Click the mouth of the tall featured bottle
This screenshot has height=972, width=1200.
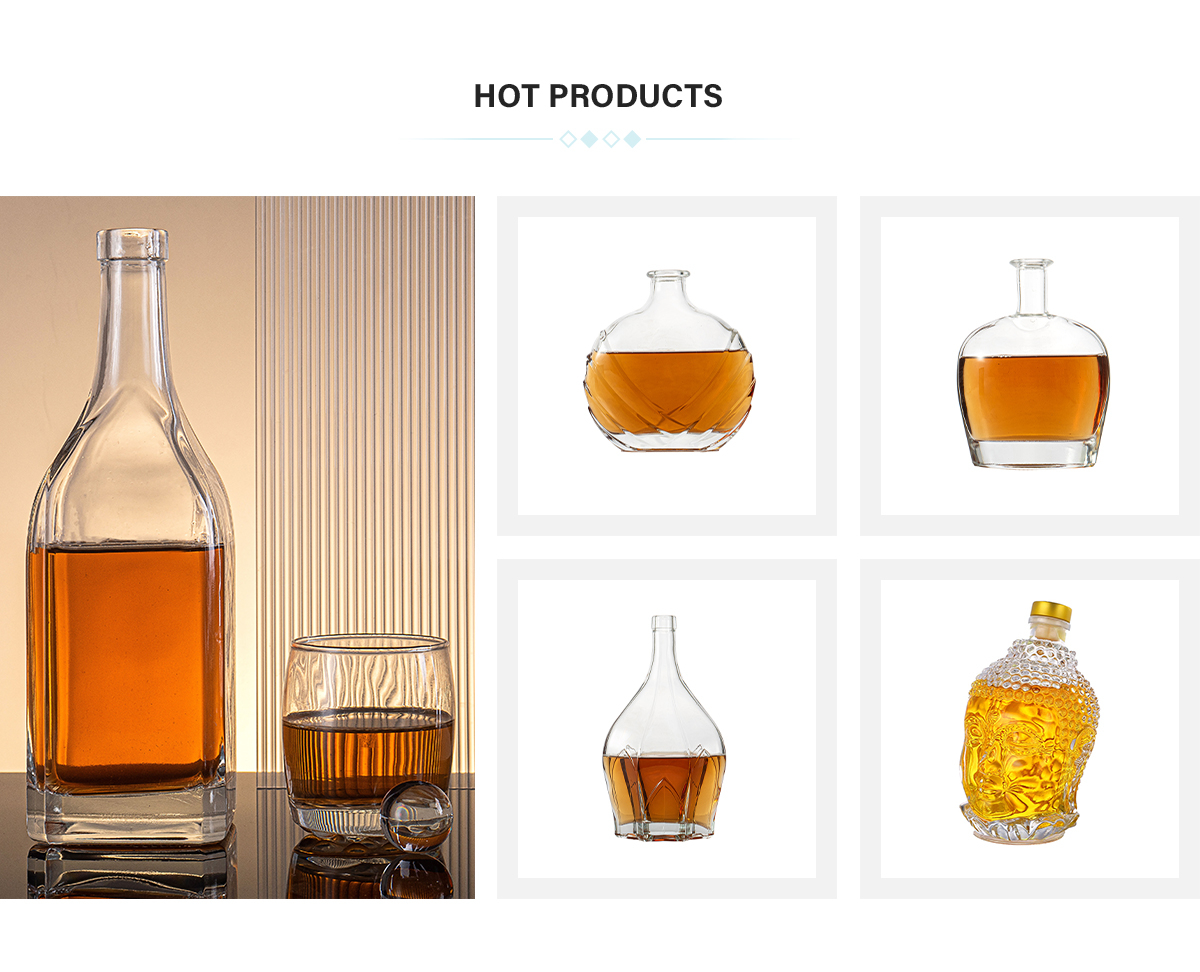pos(132,242)
